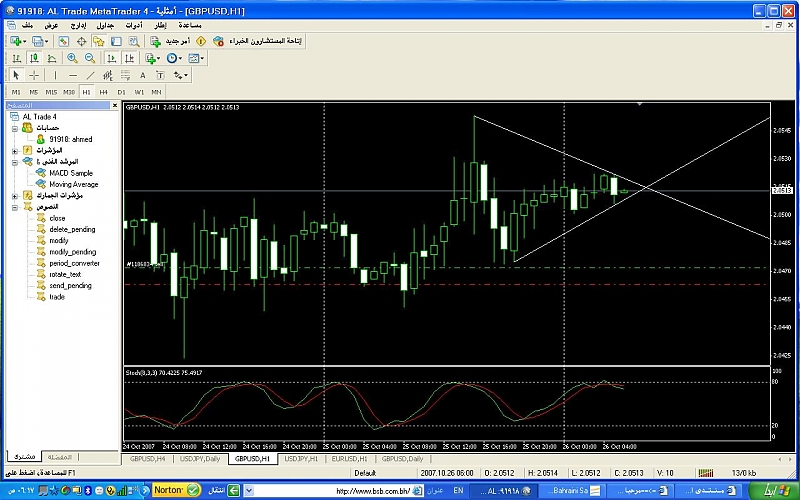Collapse the النصوص scripts tree node
Screen dimensions: 800x500
[x=15, y=207]
